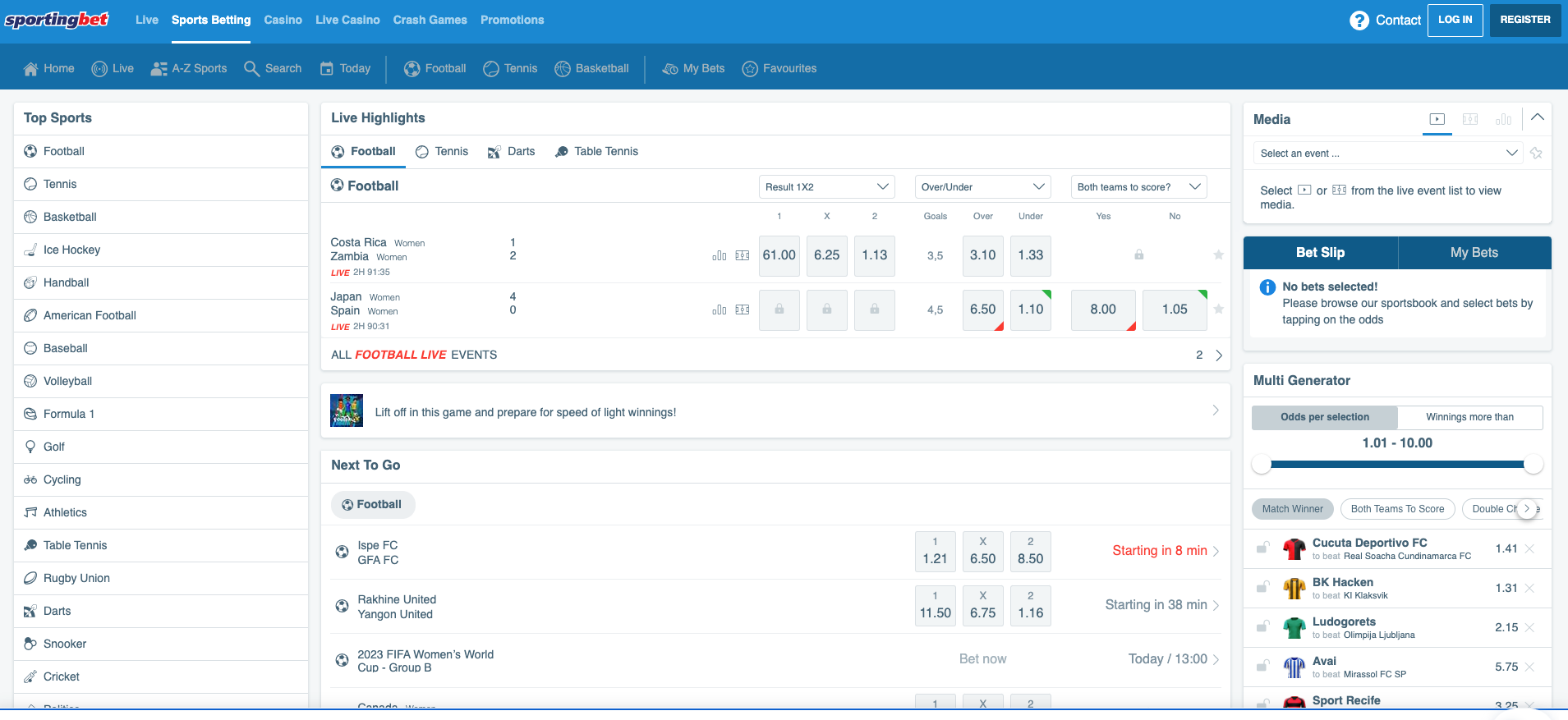Open the Search magnifier in the navigation bar
The image size is (1568, 720).
[x=252, y=69]
